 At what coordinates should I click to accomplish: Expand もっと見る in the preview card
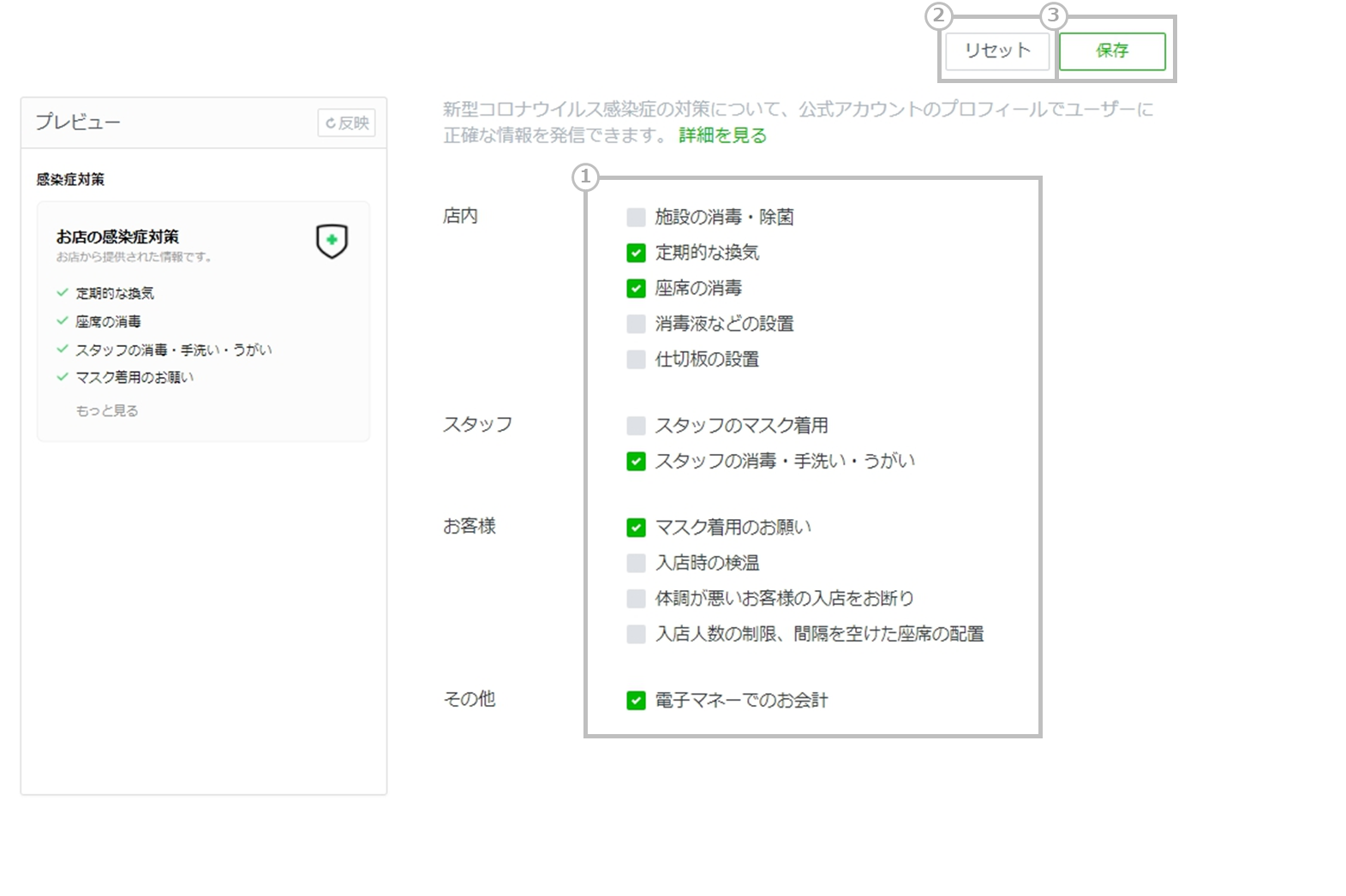coord(107,411)
